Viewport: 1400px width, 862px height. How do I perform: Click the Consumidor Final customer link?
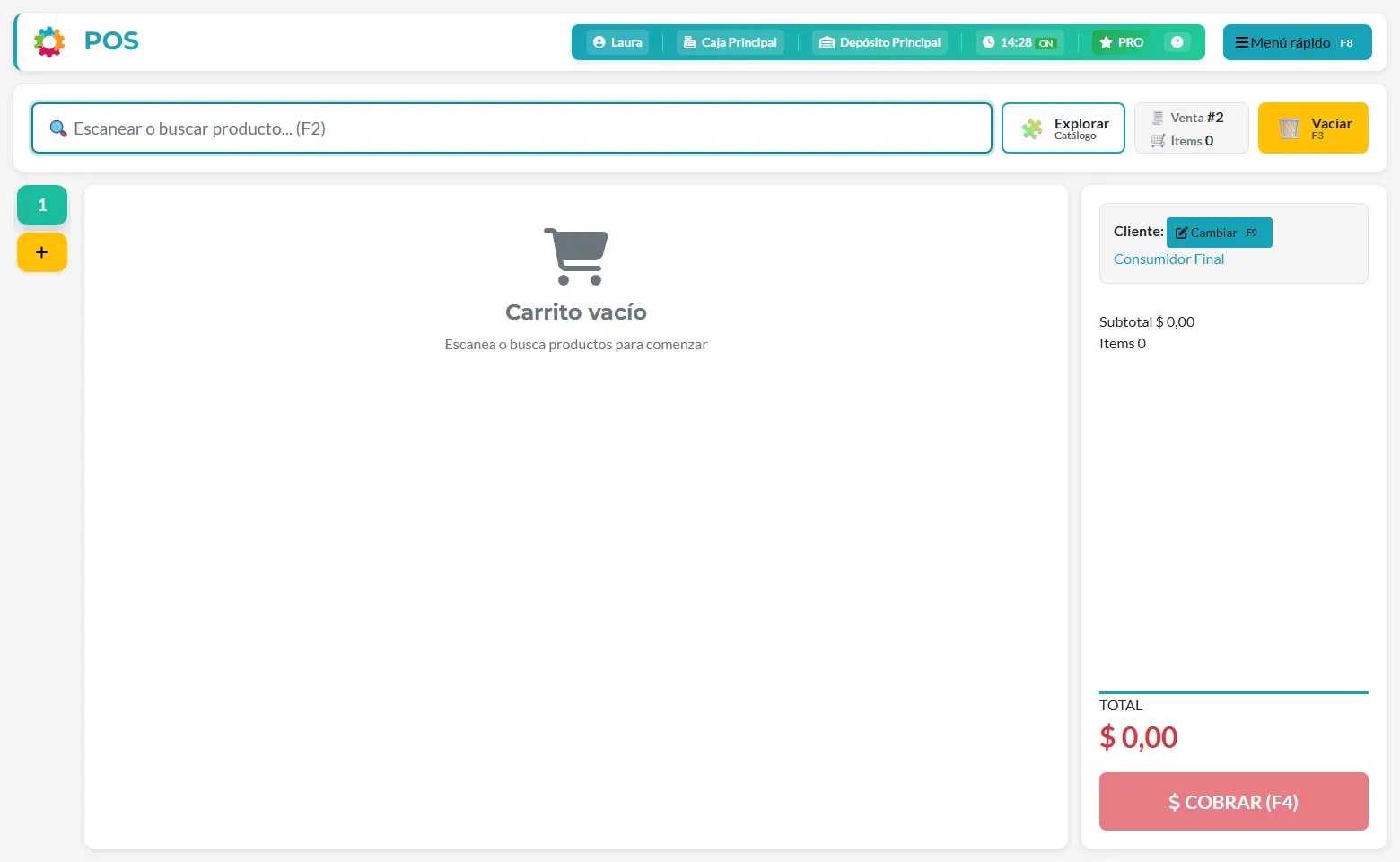pyautogui.click(x=1168, y=259)
